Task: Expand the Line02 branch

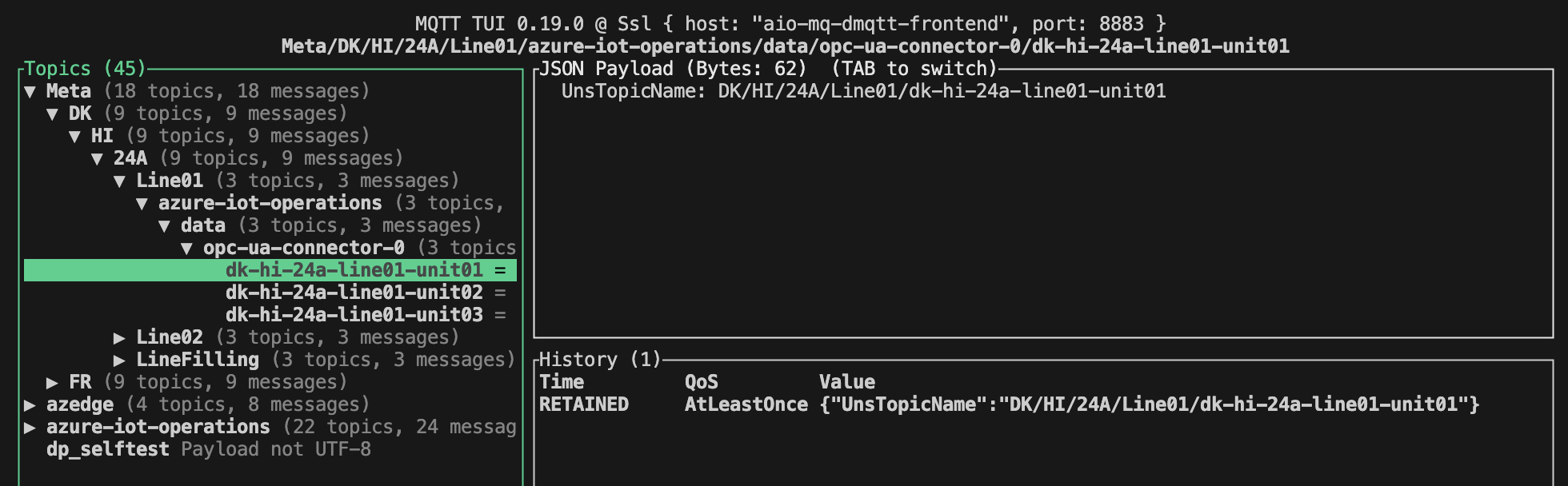Action: [x=120, y=337]
